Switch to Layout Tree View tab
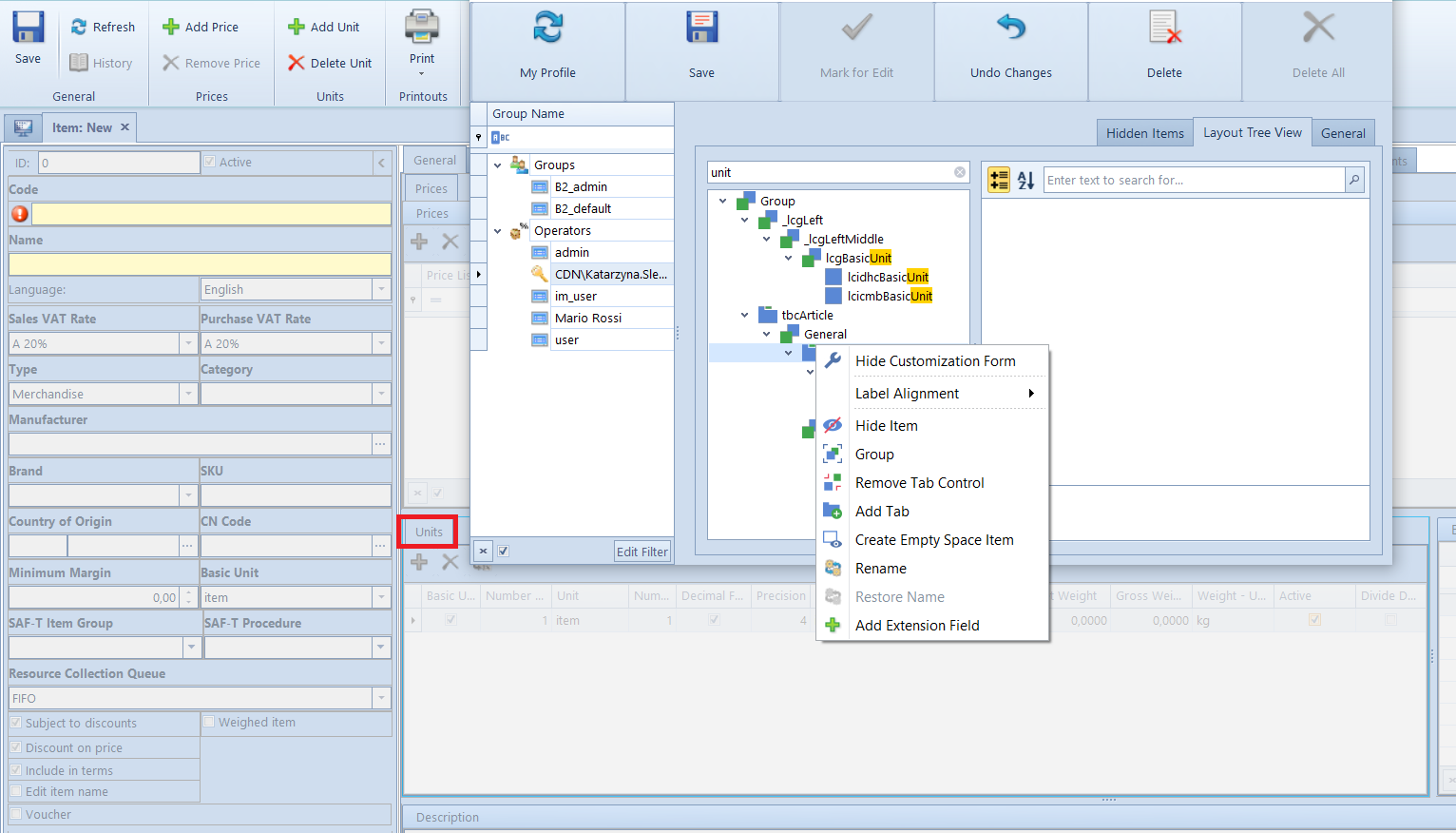Viewport: 1456px width, 833px height. point(1252,132)
